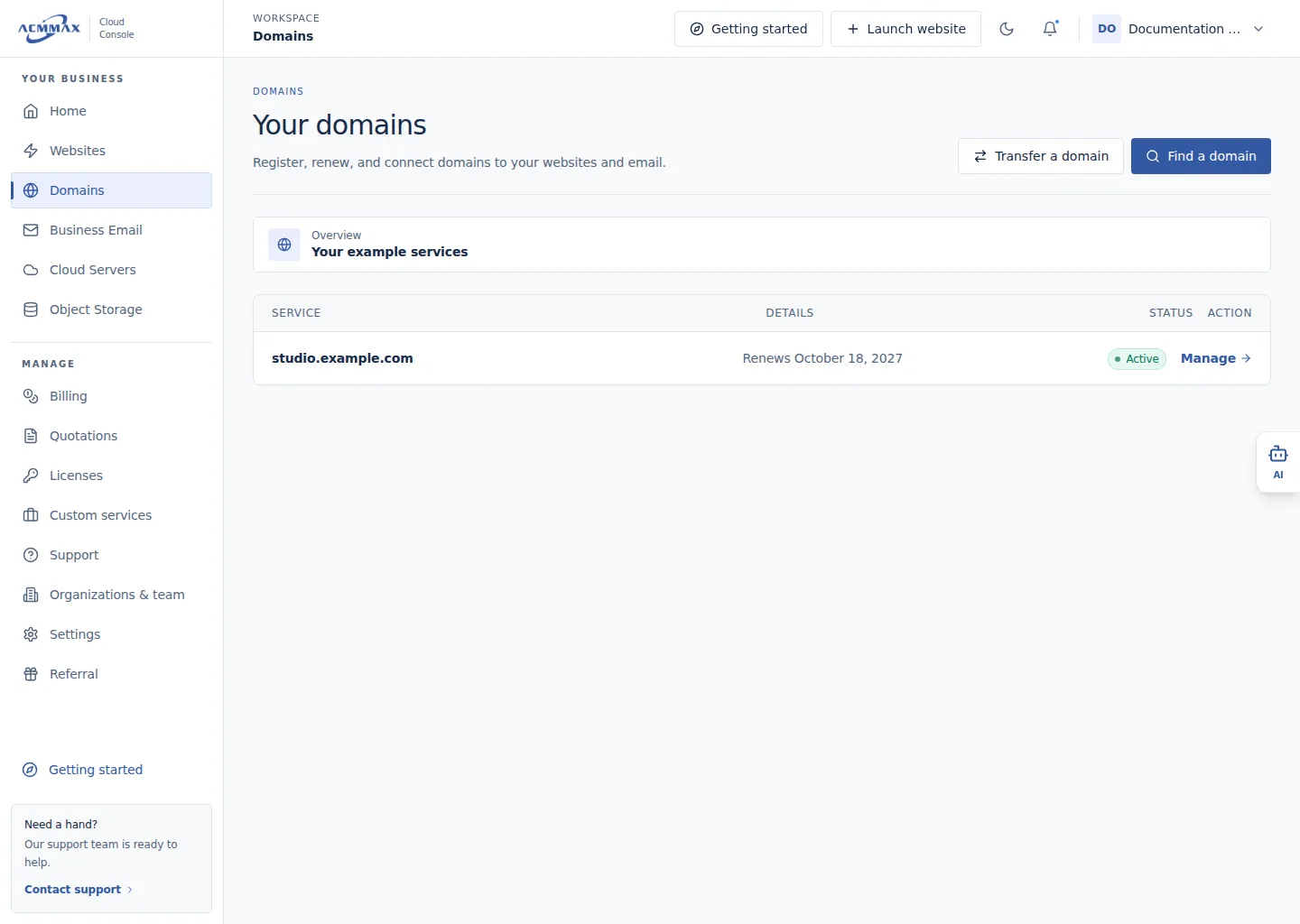Viewport: 1300px width, 924px height.
Task: Click Contact support link
Action: pos(79,890)
